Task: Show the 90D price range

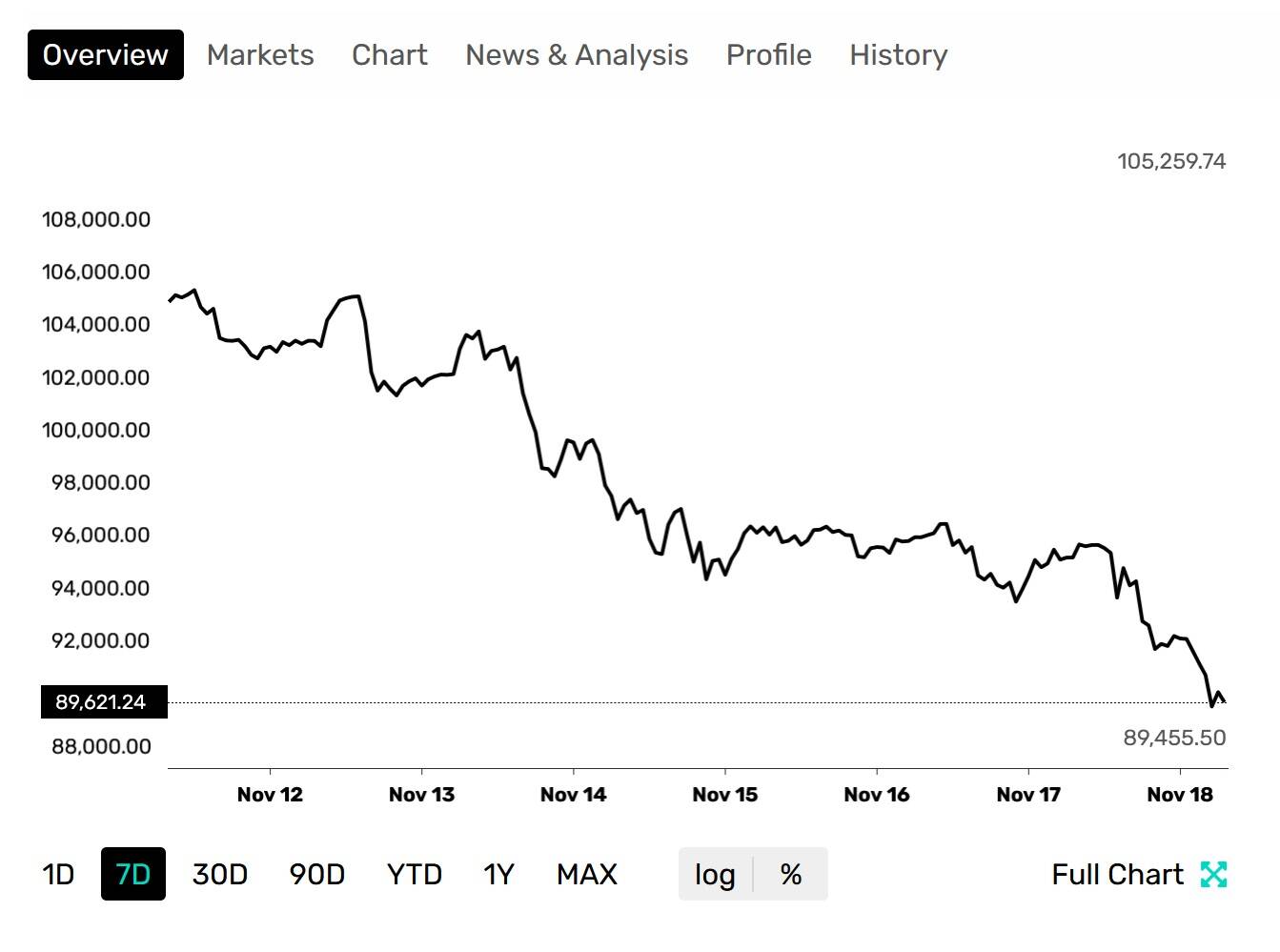Action: (317, 874)
